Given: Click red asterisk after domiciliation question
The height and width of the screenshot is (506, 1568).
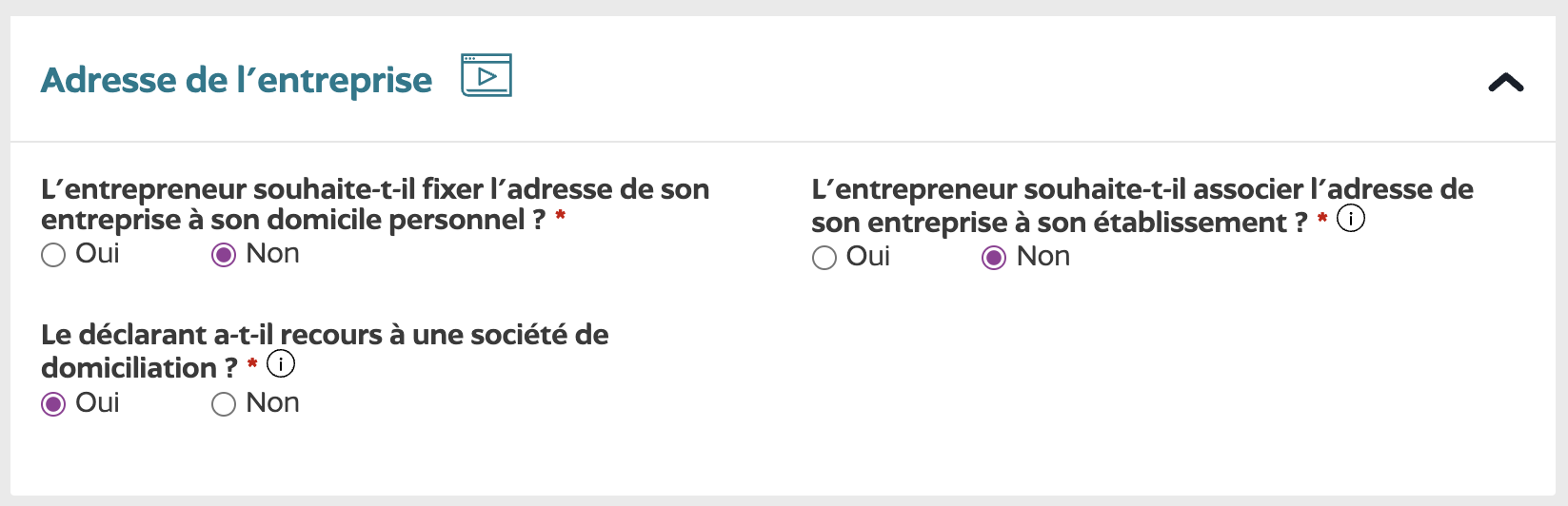Looking at the screenshot, I should 252,363.
